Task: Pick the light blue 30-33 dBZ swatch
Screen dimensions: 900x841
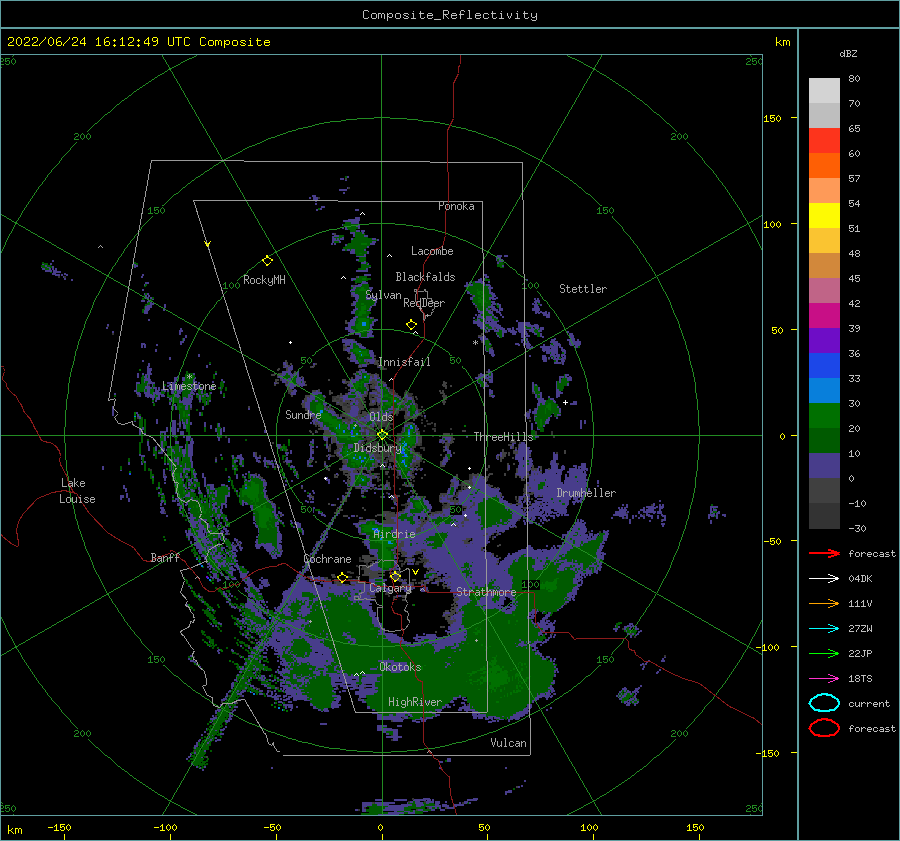Action: [824, 391]
